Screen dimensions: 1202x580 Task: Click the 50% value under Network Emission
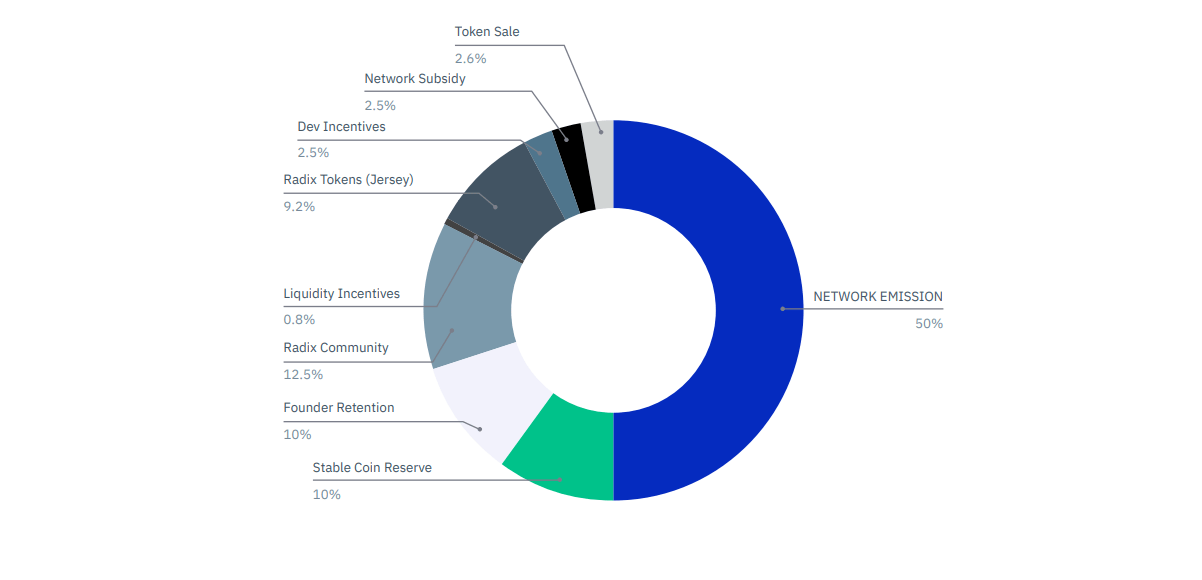[928, 324]
